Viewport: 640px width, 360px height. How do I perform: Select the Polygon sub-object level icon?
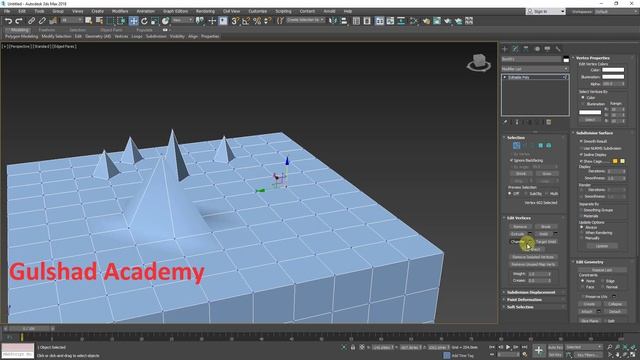pos(540,146)
